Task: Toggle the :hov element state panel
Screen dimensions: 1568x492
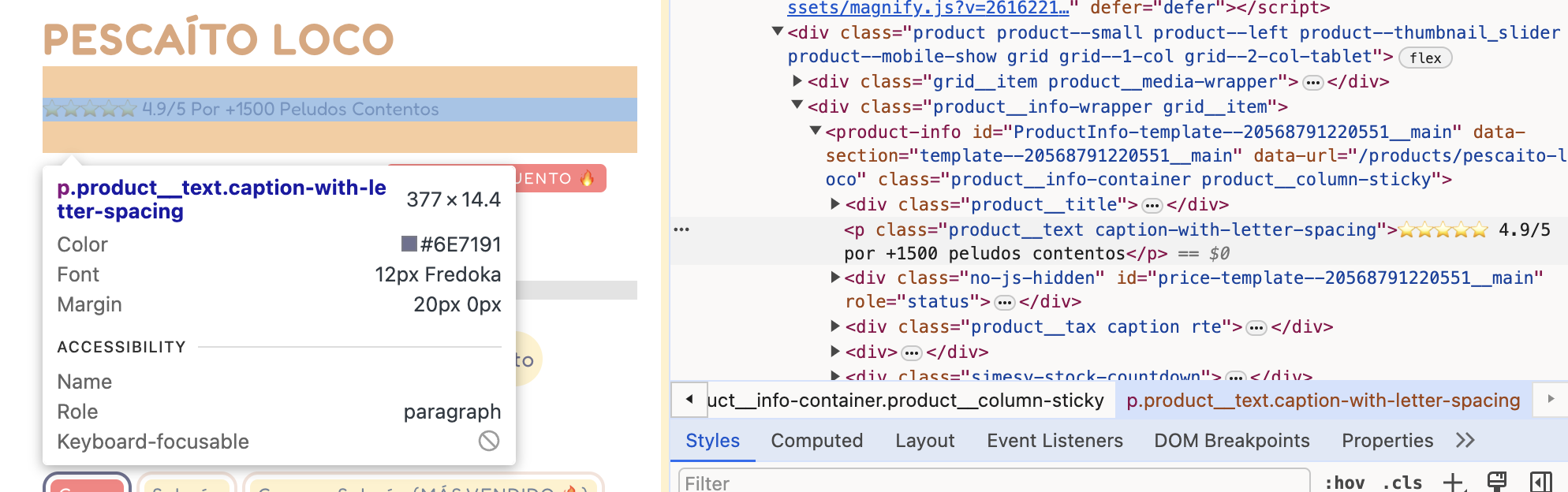Action: 1344,483
